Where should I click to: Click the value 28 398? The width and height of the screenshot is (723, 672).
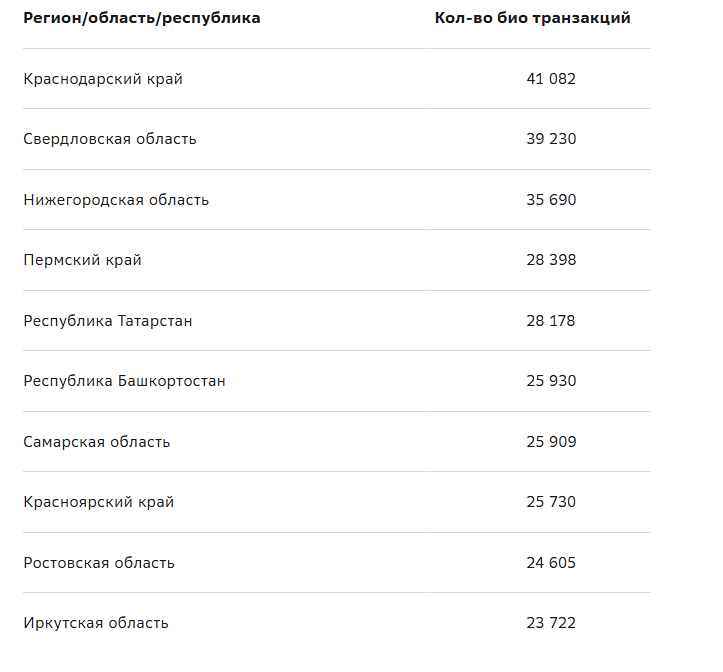click(551, 260)
